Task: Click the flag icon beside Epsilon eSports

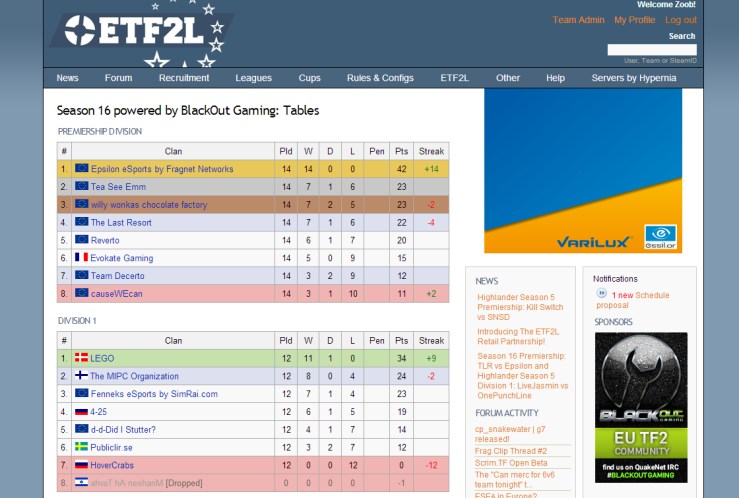Action: (82, 168)
